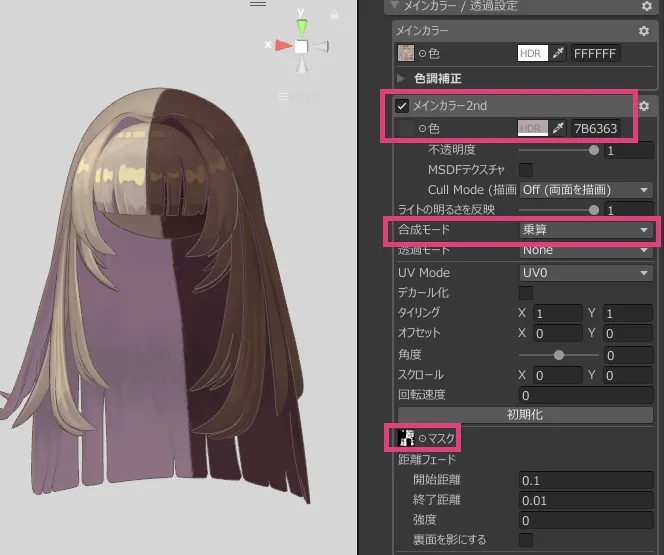Open the gear menu for メインカラー / 透過設定
664x555 pixels.
pyautogui.click(x=646, y=6)
